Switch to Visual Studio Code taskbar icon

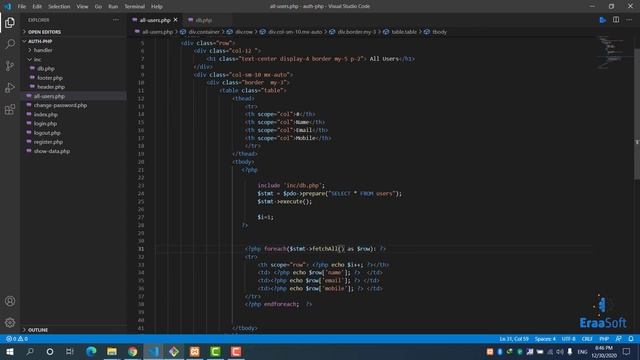(153, 351)
